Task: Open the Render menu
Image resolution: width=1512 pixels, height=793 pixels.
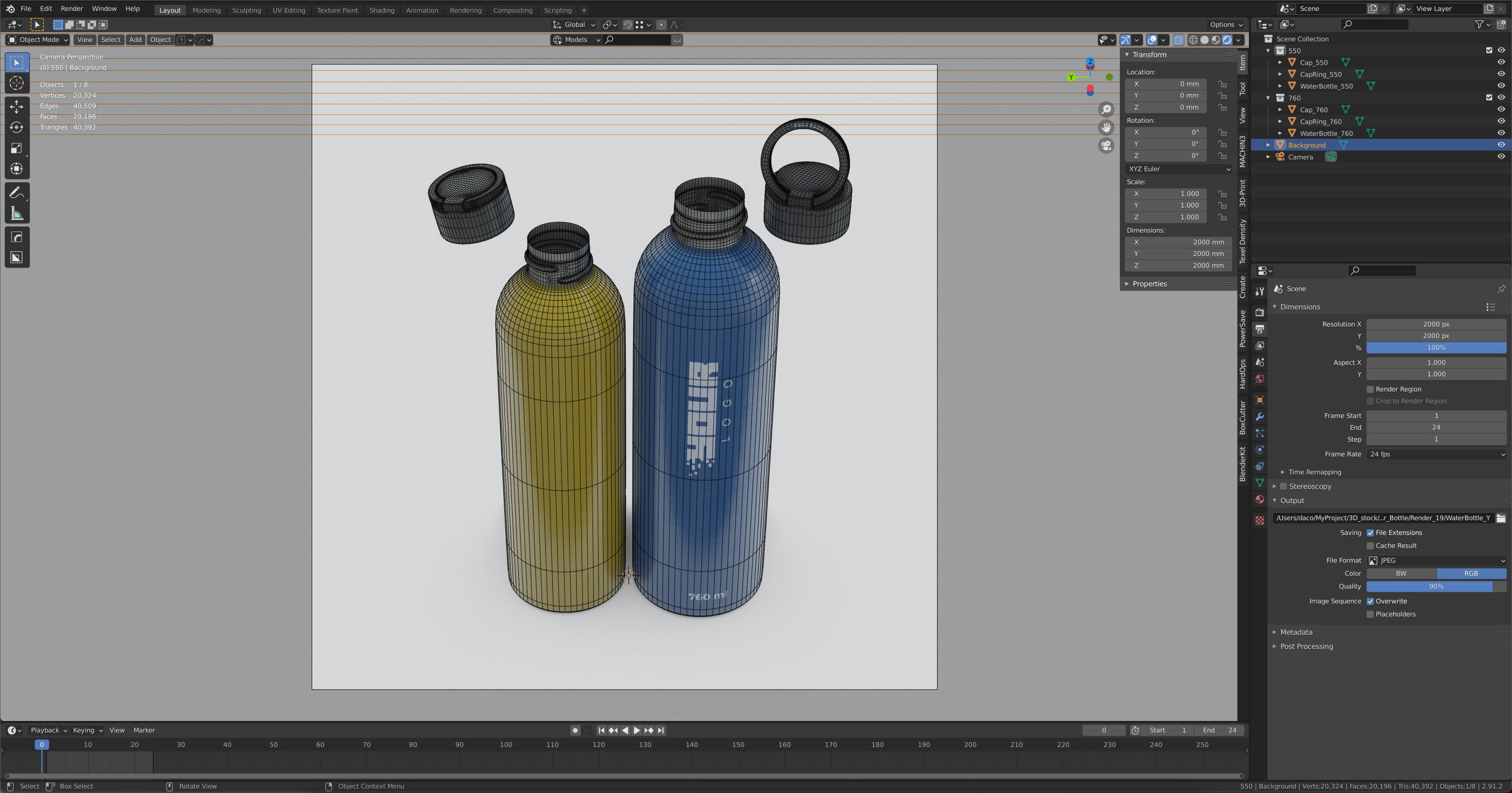Action: point(72,9)
